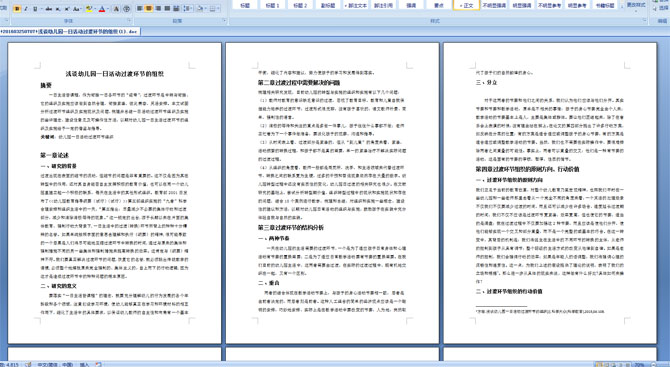Open the change case Aa dropdown
Viewport: 670px width, 367px height.
point(77,9)
